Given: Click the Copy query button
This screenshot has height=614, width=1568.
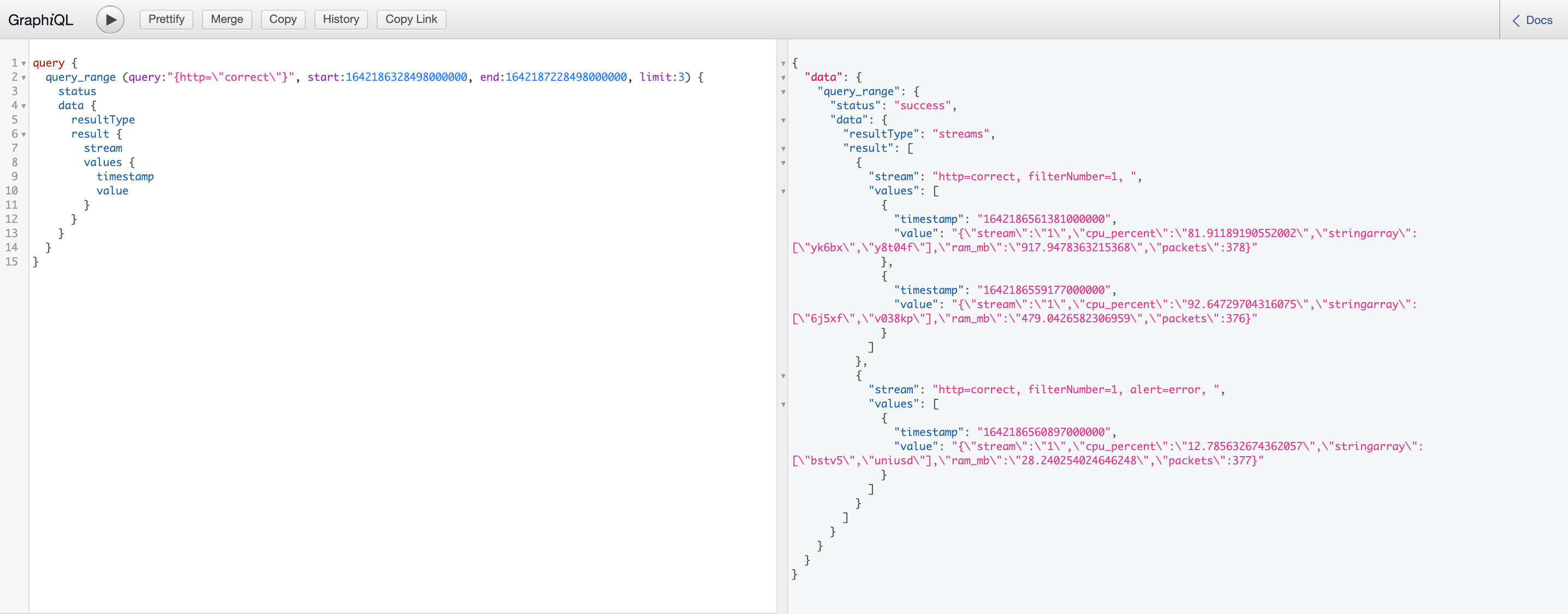Looking at the screenshot, I should click(x=282, y=20).
